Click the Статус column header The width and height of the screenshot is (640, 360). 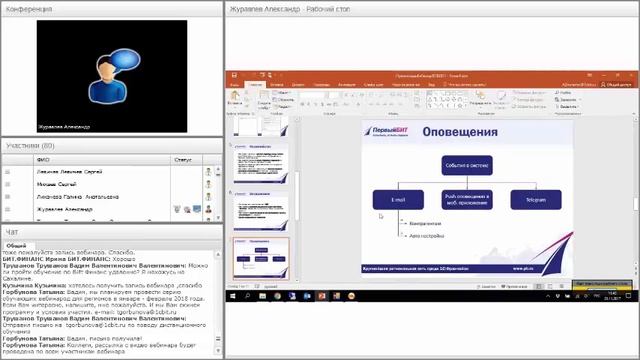(187, 160)
